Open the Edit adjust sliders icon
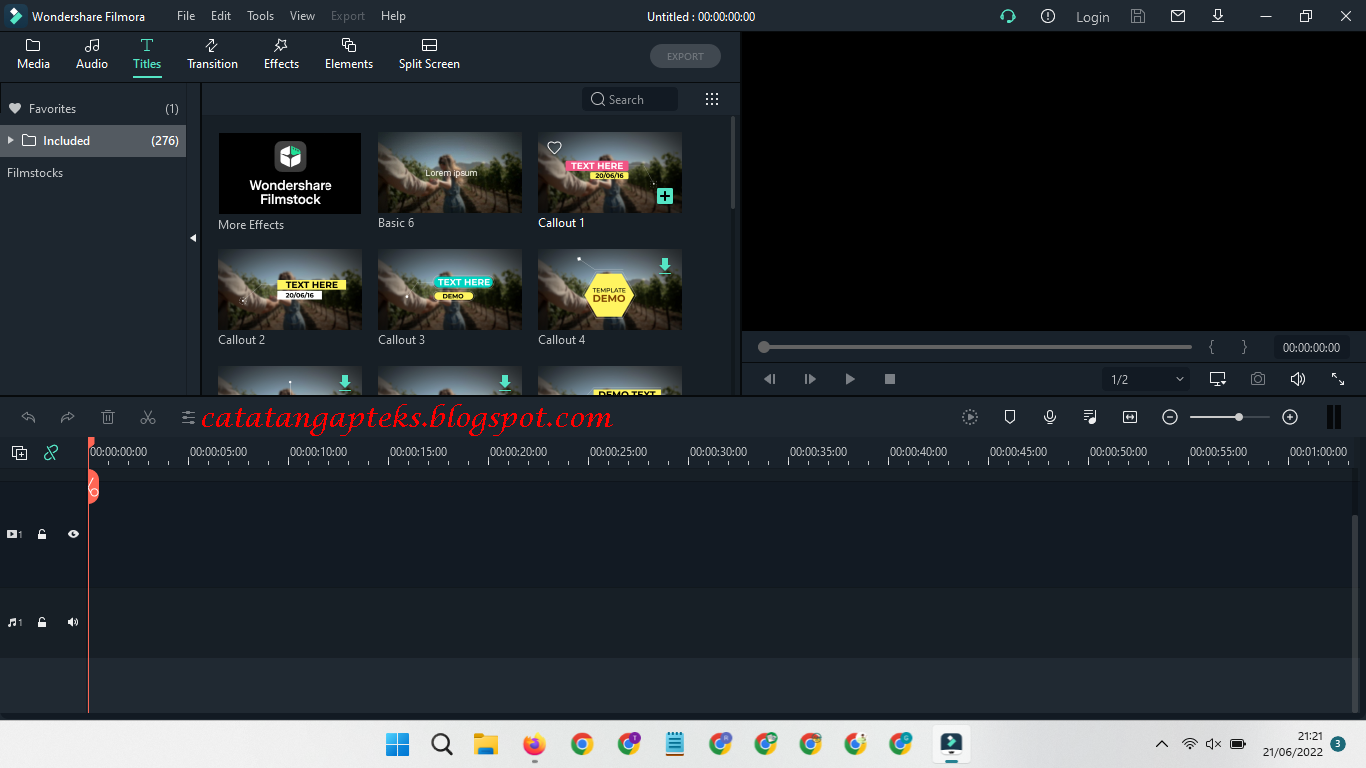The image size is (1366, 768). point(188,417)
